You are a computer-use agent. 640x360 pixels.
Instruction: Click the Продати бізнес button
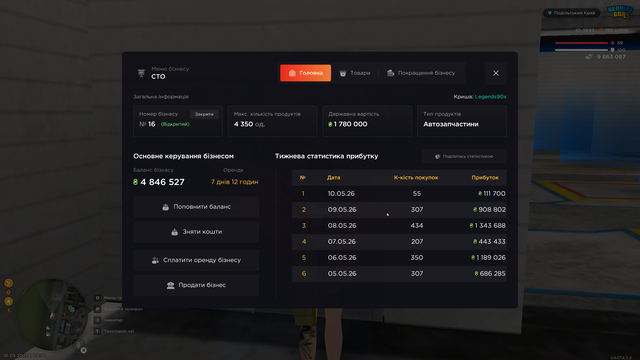[196, 285]
